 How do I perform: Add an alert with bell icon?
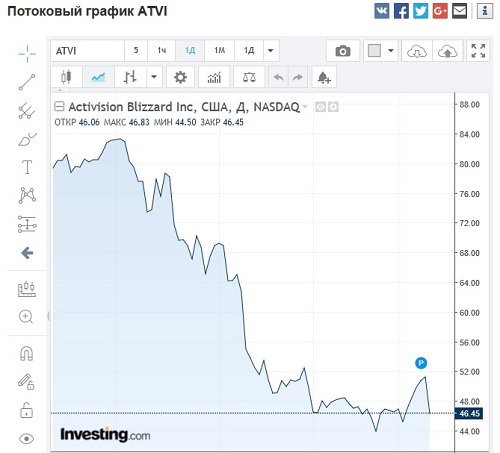click(324, 77)
